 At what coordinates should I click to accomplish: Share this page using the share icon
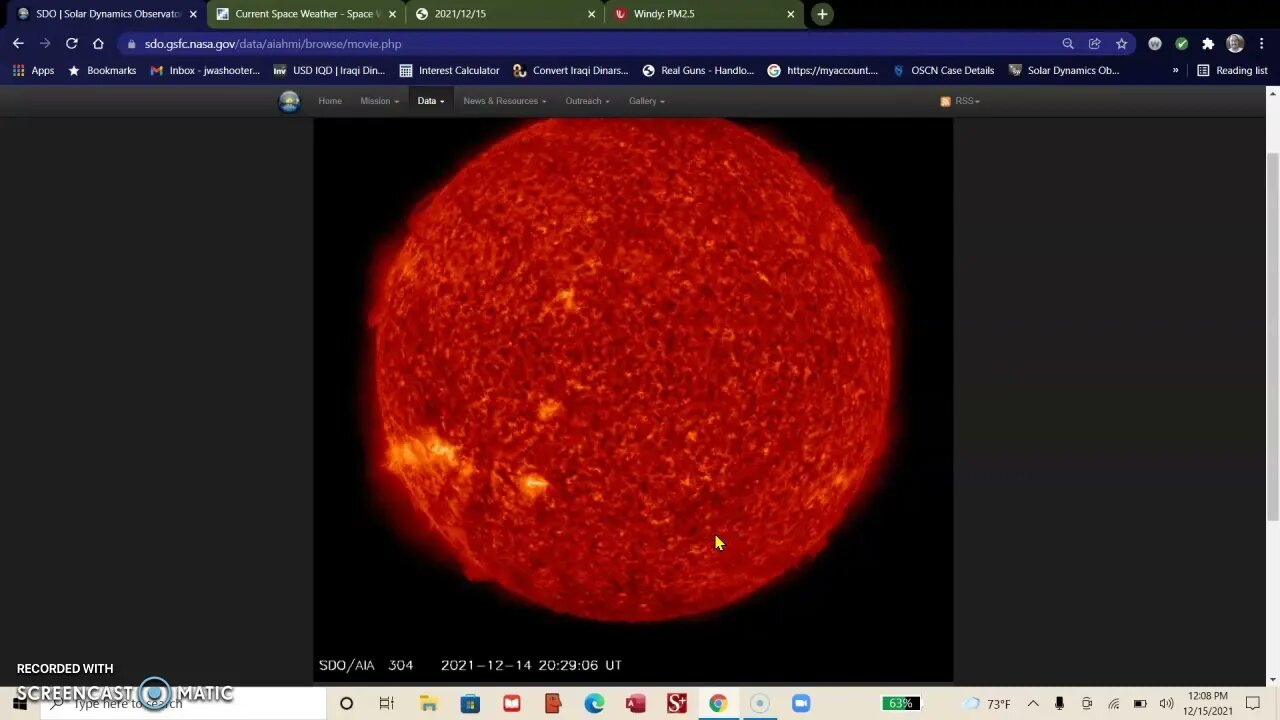[1095, 44]
